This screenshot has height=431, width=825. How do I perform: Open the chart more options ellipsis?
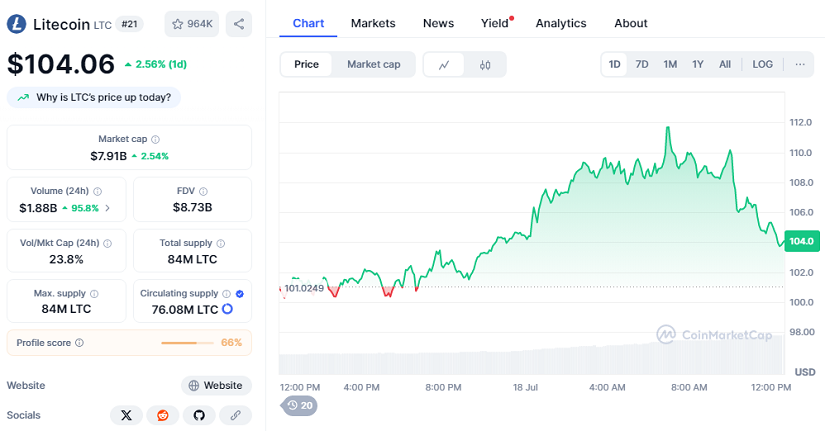(800, 64)
